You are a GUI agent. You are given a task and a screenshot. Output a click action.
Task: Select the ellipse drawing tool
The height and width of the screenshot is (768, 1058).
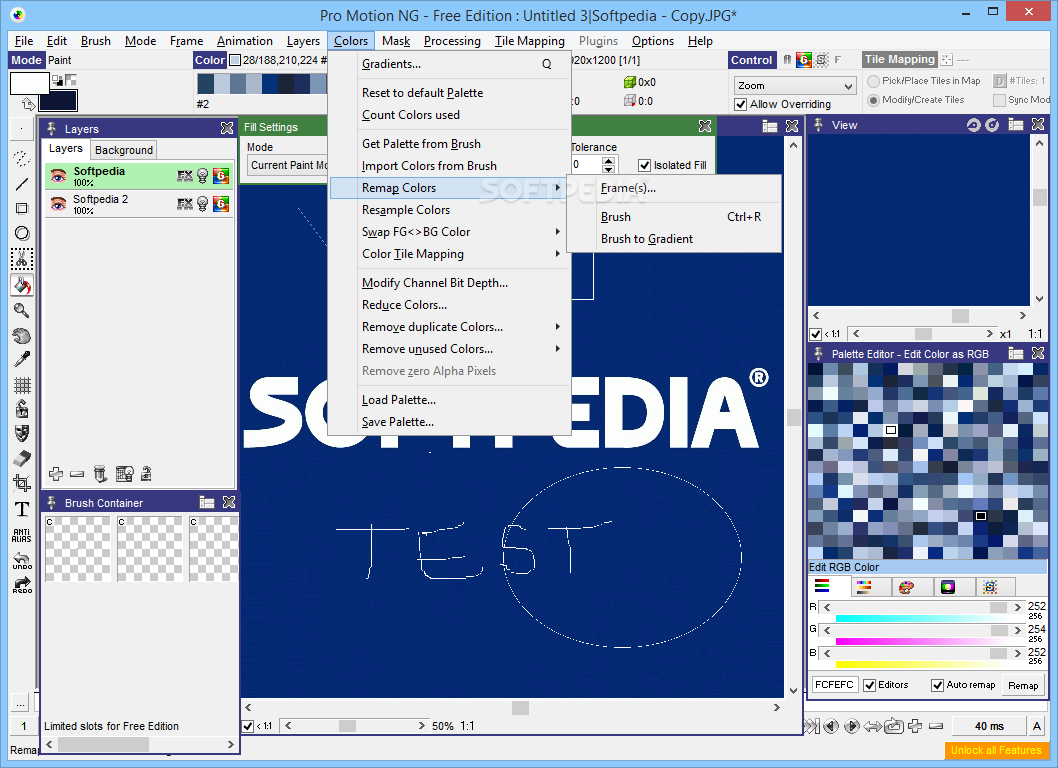click(22, 234)
